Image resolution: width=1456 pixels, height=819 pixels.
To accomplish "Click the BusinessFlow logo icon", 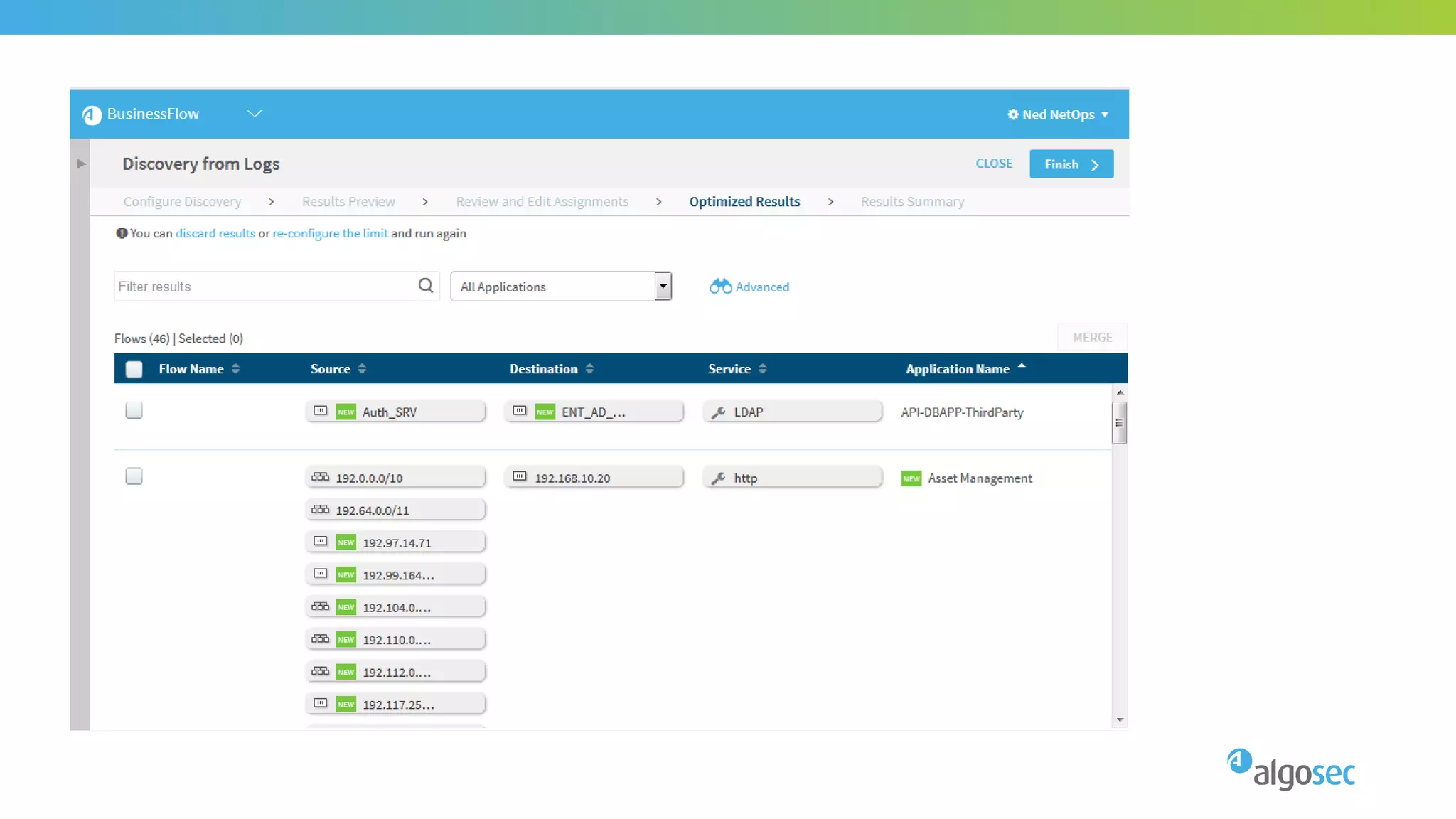I will tap(92, 115).
